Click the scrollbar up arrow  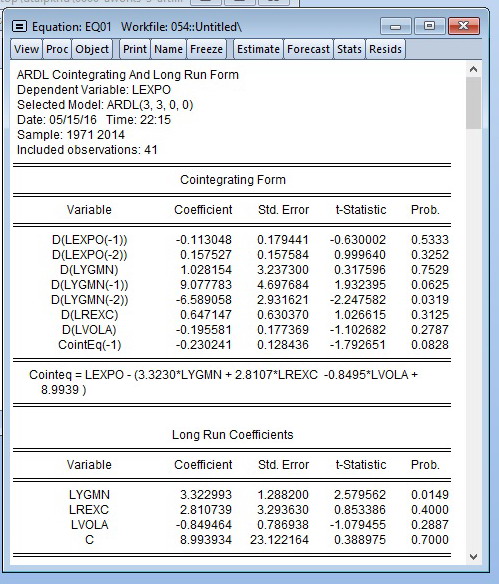coord(473,69)
